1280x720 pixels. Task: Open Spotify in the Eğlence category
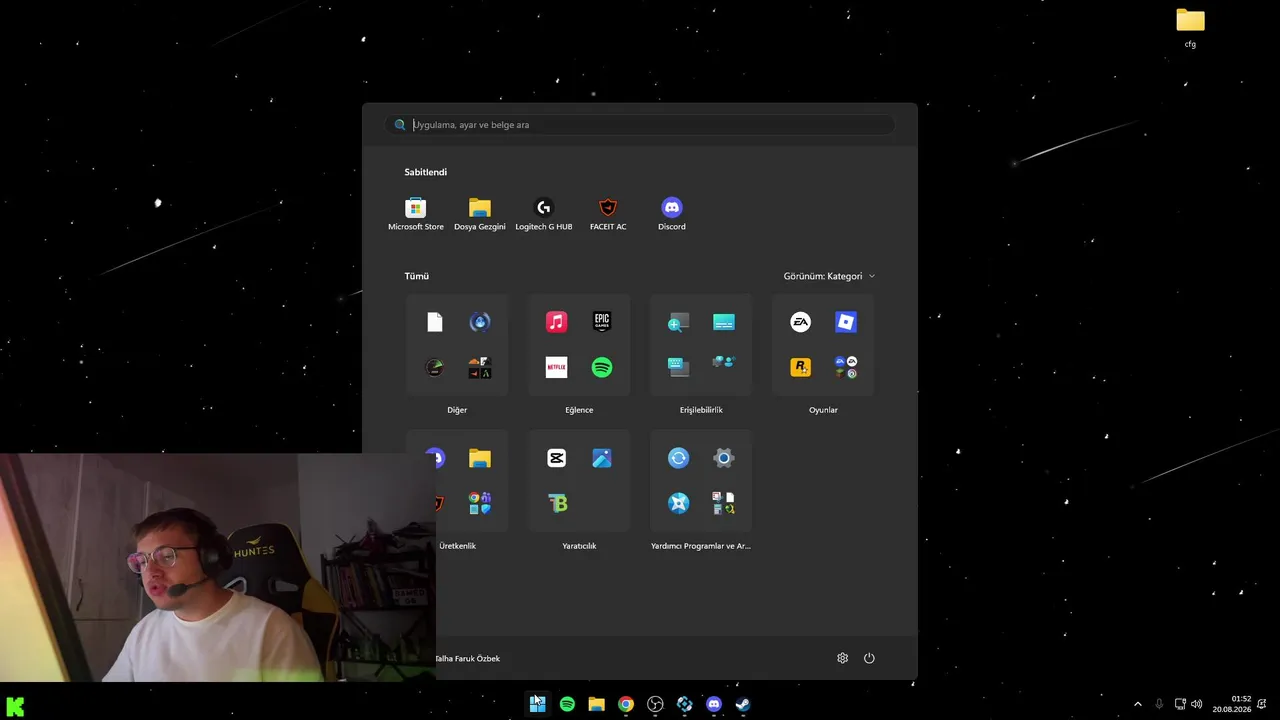click(602, 368)
